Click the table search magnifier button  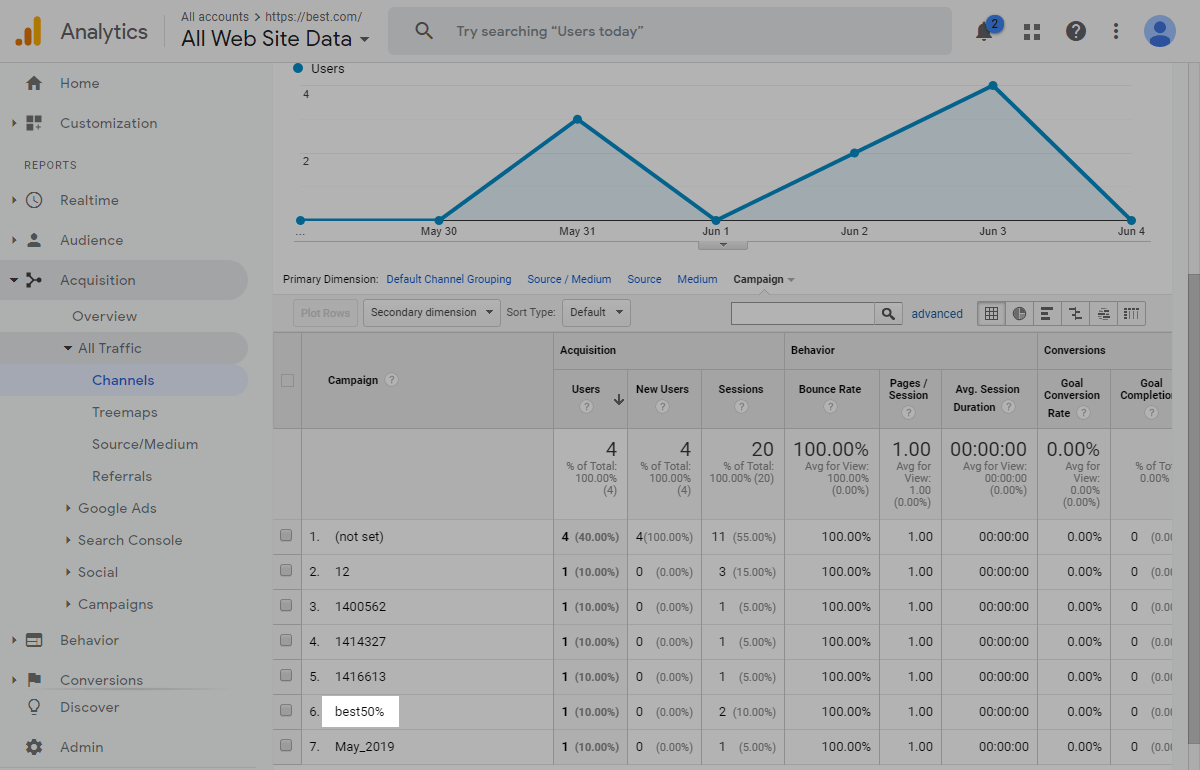coord(888,314)
